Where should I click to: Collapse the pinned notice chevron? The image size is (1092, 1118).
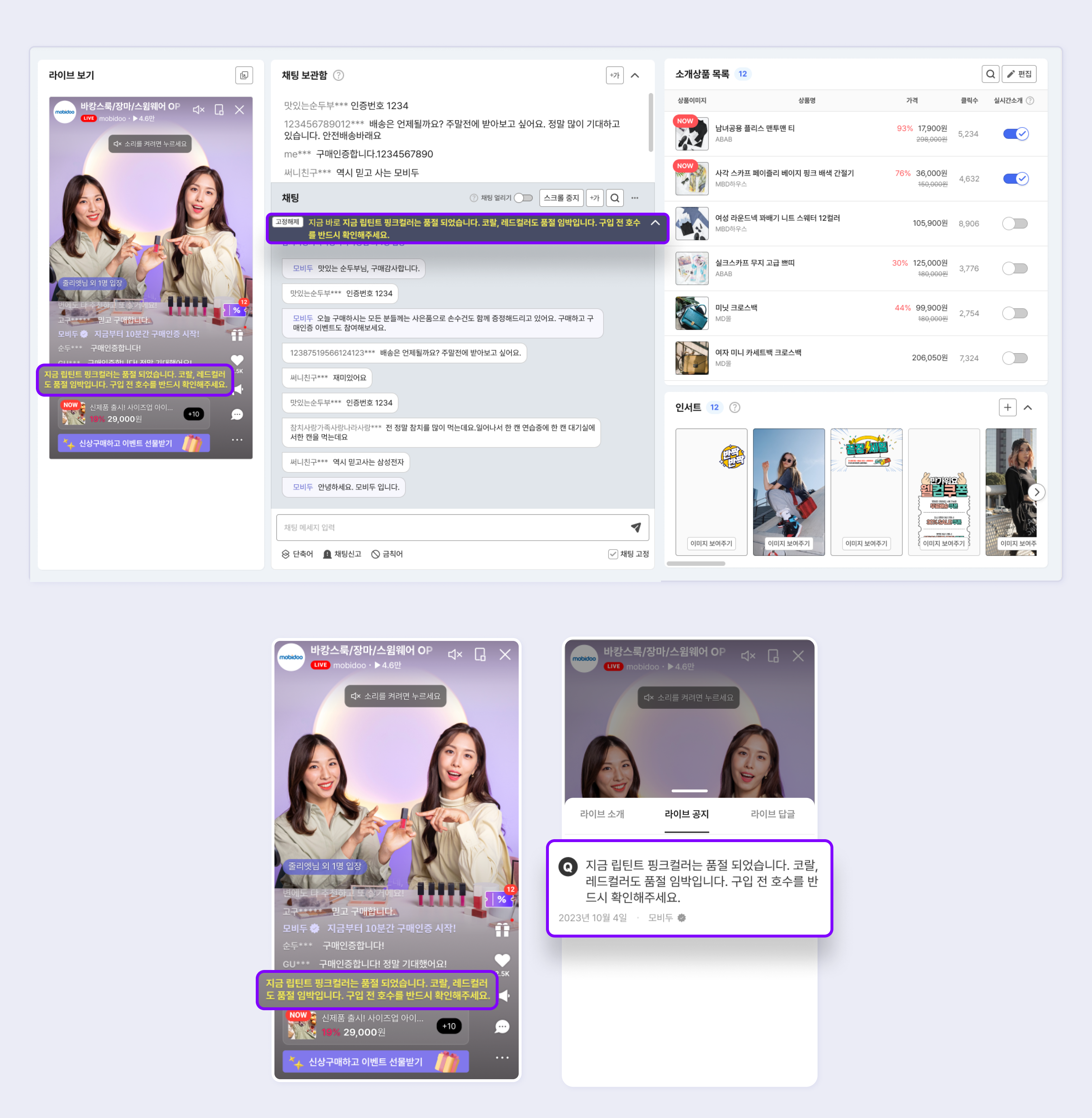point(655,223)
